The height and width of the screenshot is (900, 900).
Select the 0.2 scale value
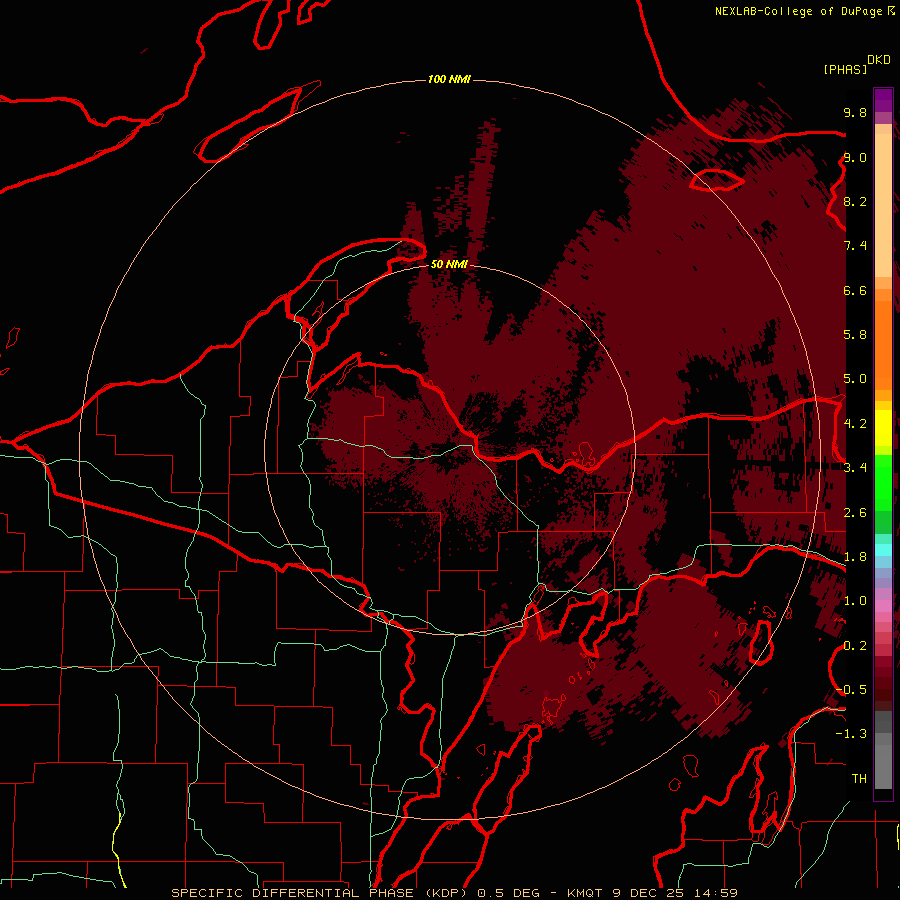[x=855, y=646]
